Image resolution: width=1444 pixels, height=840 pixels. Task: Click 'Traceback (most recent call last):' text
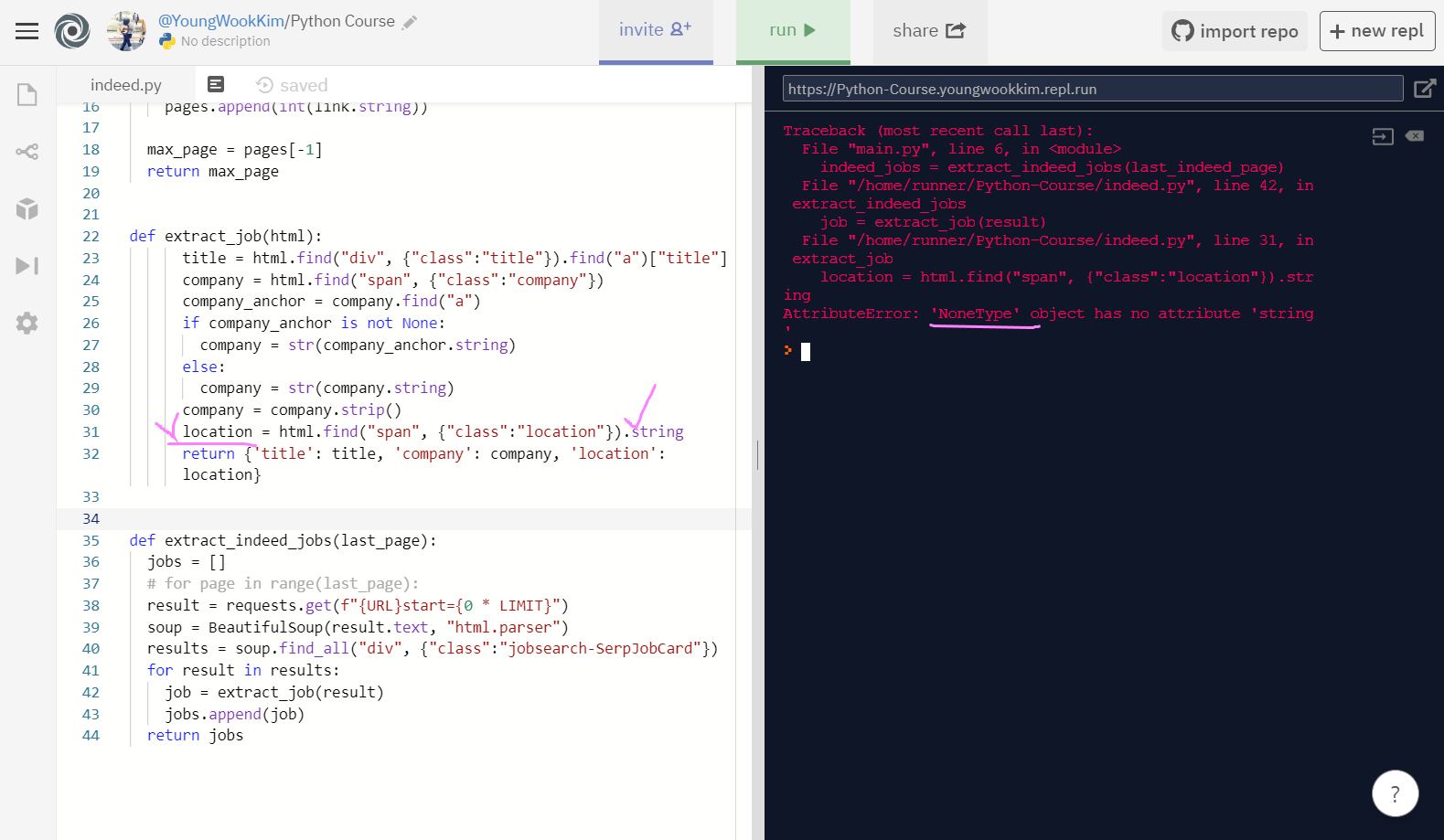[x=938, y=131]
